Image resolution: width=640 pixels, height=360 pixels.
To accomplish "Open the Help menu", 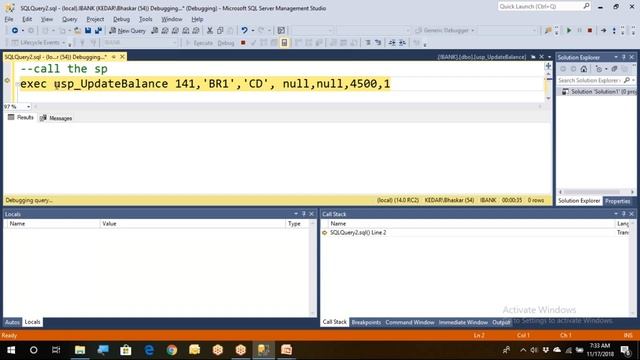I will [x=197, y=19].
